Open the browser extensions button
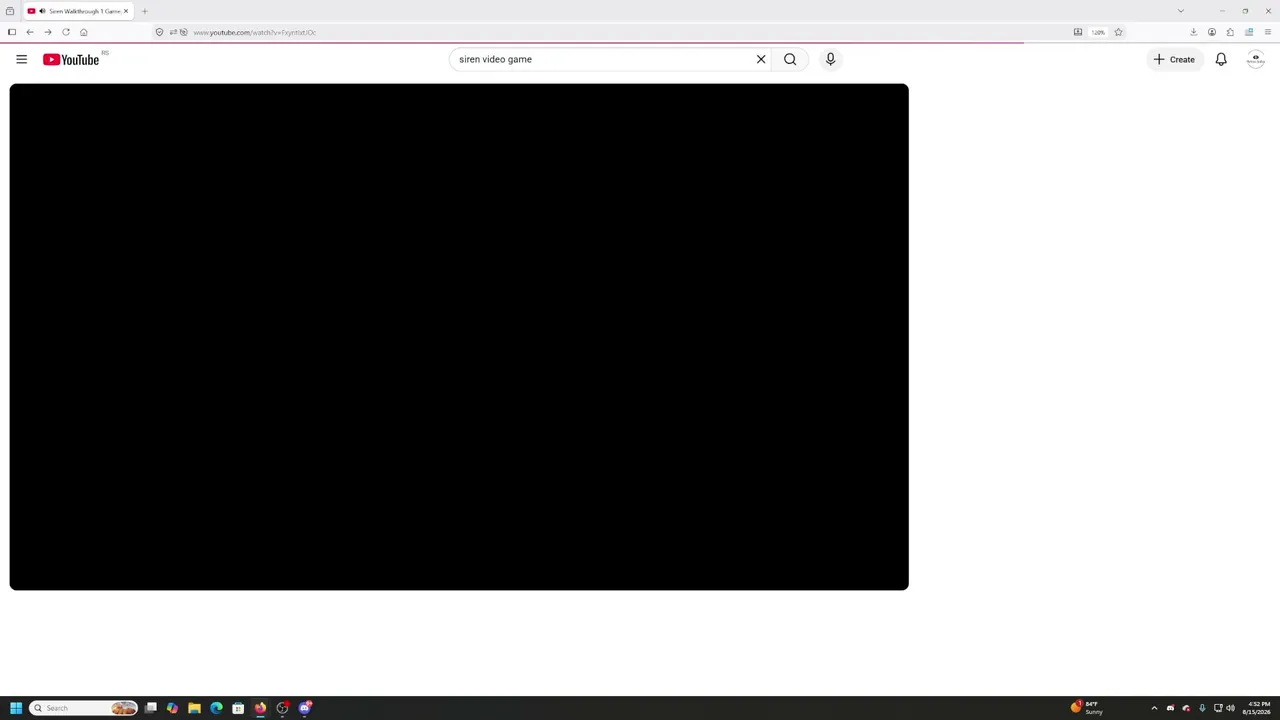 click(1230, 32)
